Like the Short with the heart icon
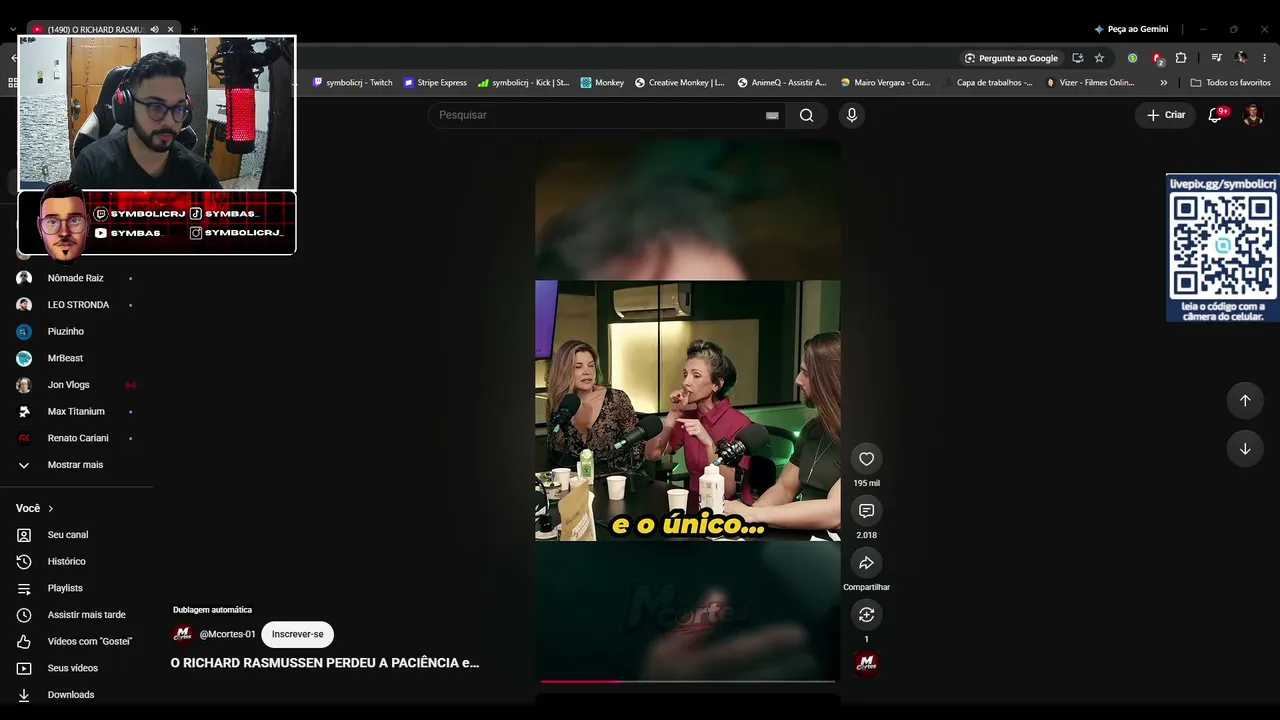 866,459
